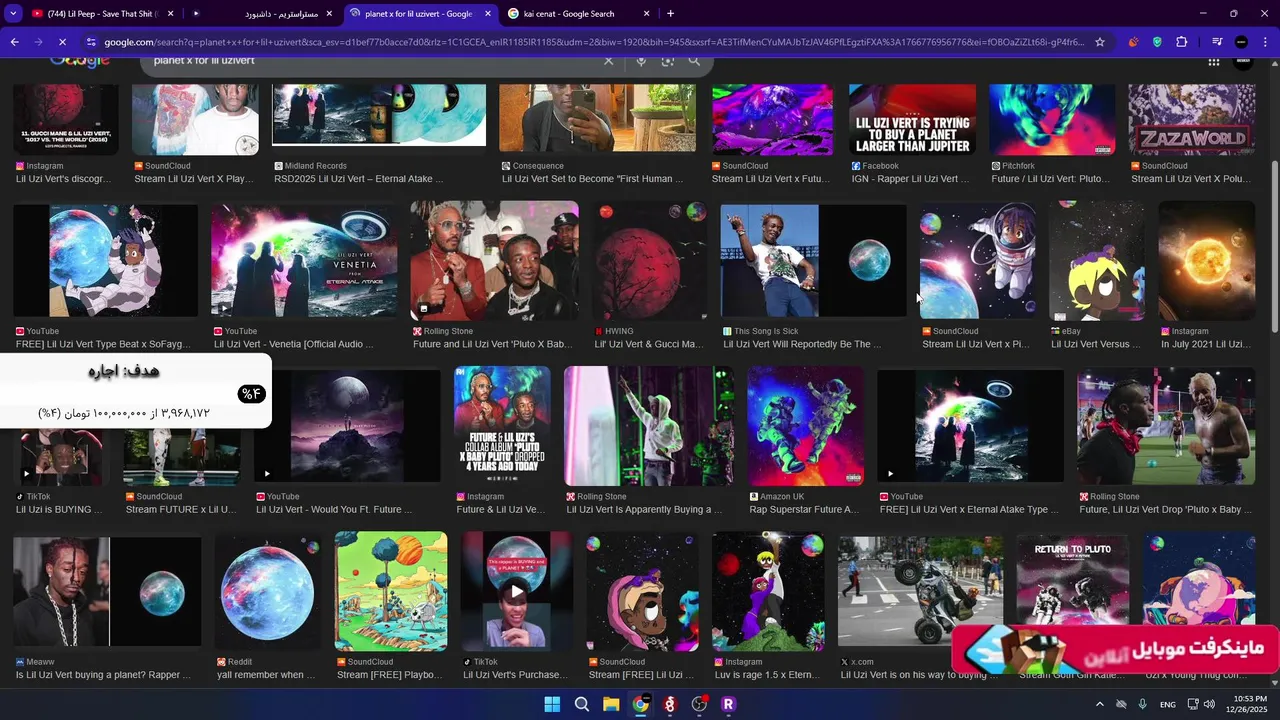This screenshot has height=720, width=1280.
Task: Open the Reddit yall remember when image
Action: coord(268,592)
